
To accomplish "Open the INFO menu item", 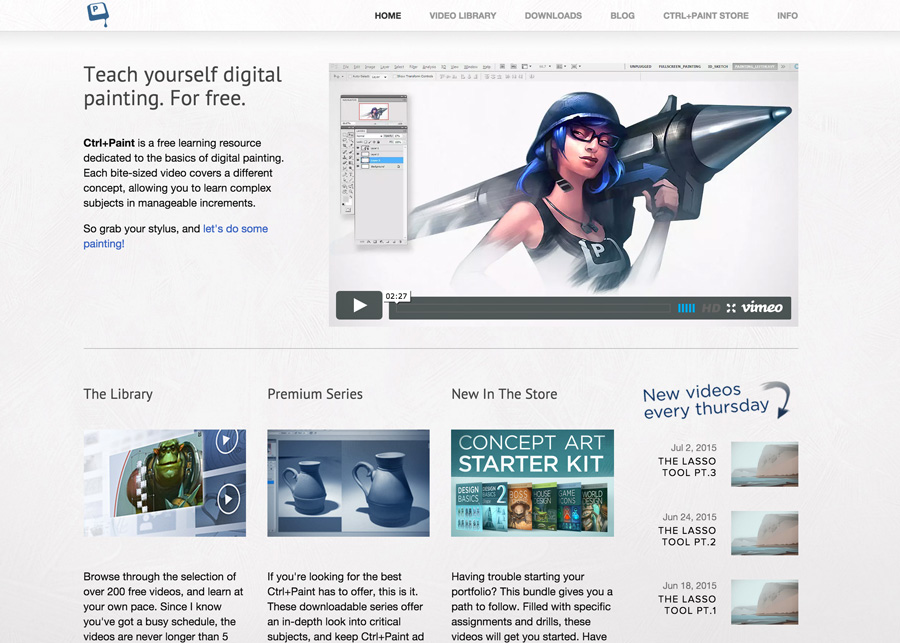I will click(x=788, y=16).
